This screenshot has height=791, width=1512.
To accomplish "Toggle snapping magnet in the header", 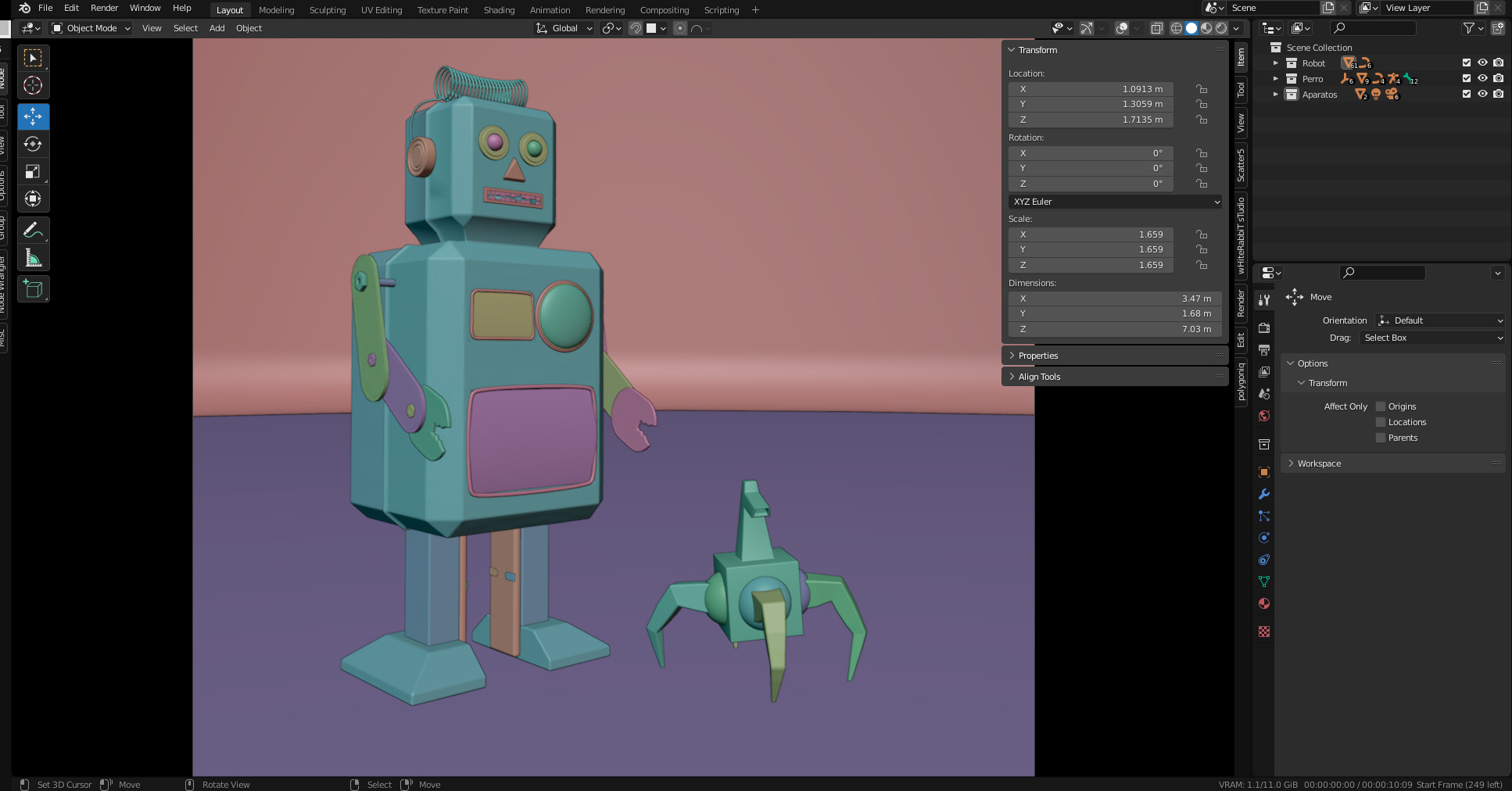I will 636,28.
